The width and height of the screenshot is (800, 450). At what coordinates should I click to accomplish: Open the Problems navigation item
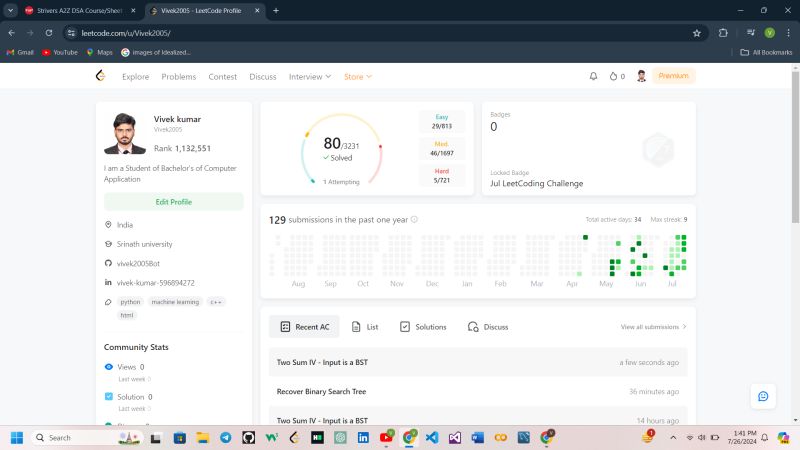click(x=179, y=76)
